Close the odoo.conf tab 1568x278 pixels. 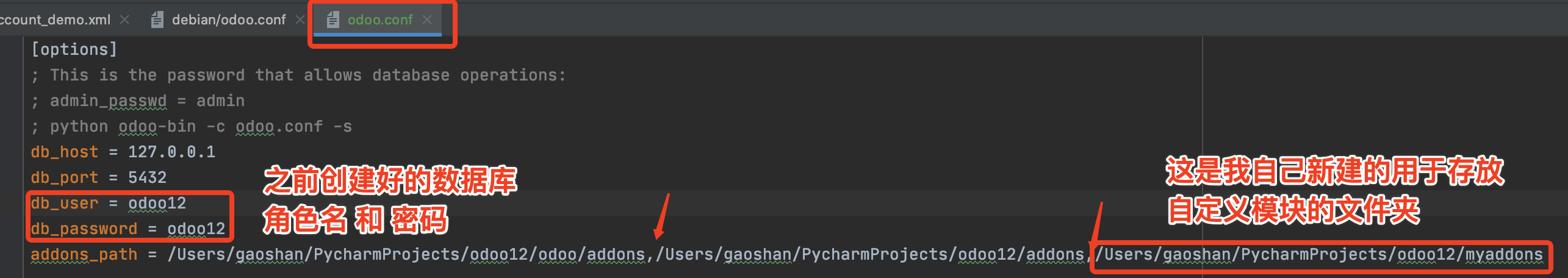pyautogui.click(x=427, y=20)
